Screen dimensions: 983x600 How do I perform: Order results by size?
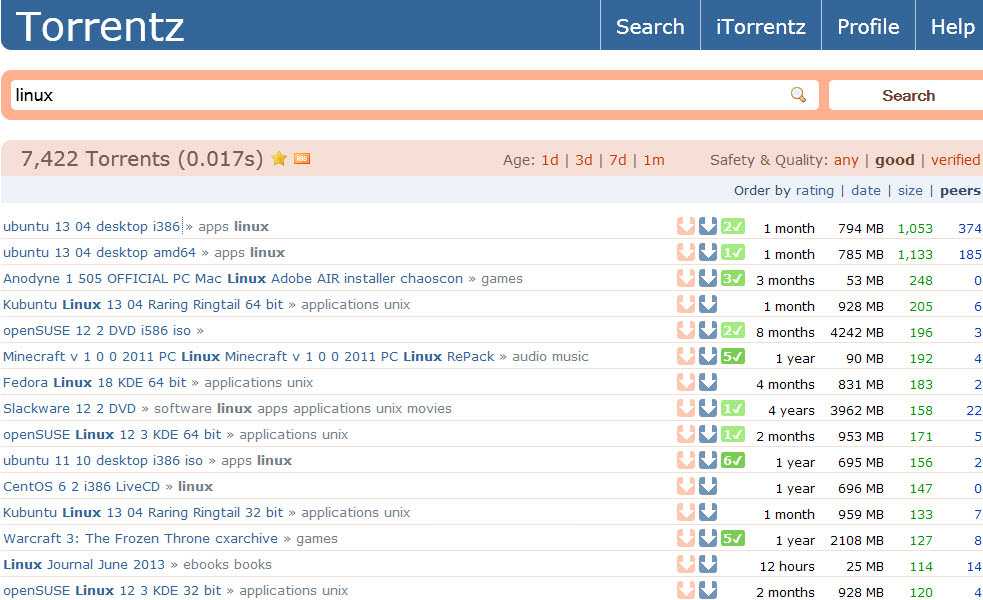point(910,191)
